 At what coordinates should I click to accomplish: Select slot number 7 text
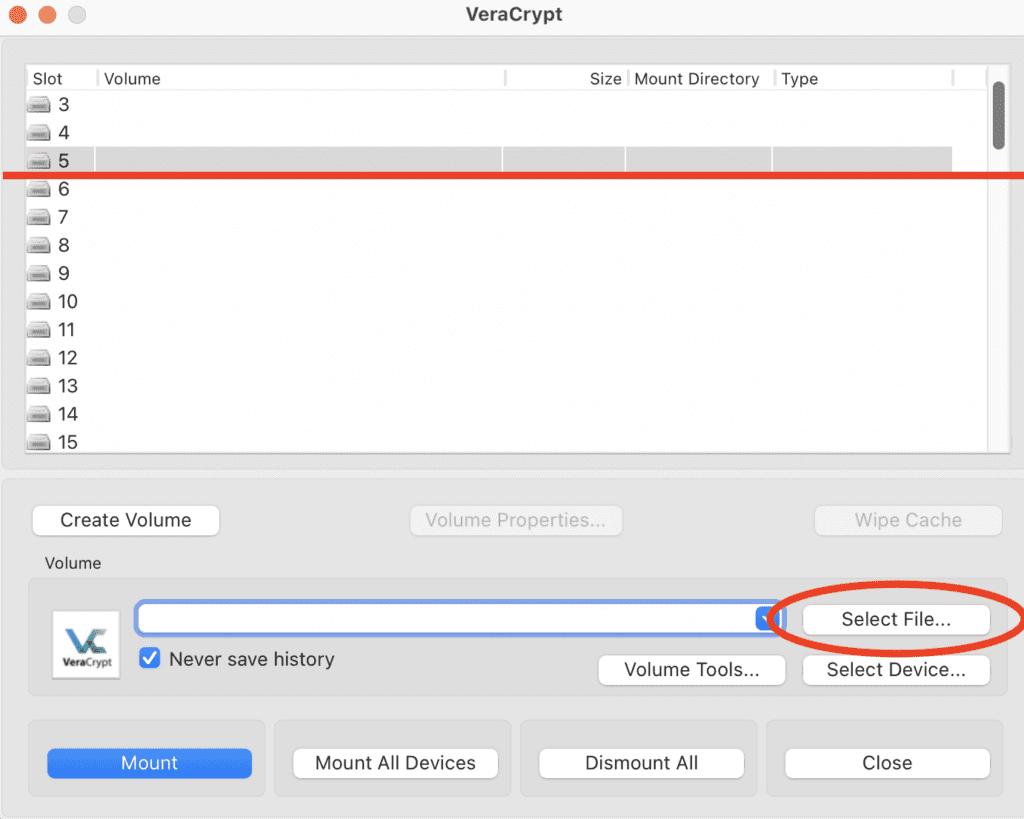click(x=63, y=217)
